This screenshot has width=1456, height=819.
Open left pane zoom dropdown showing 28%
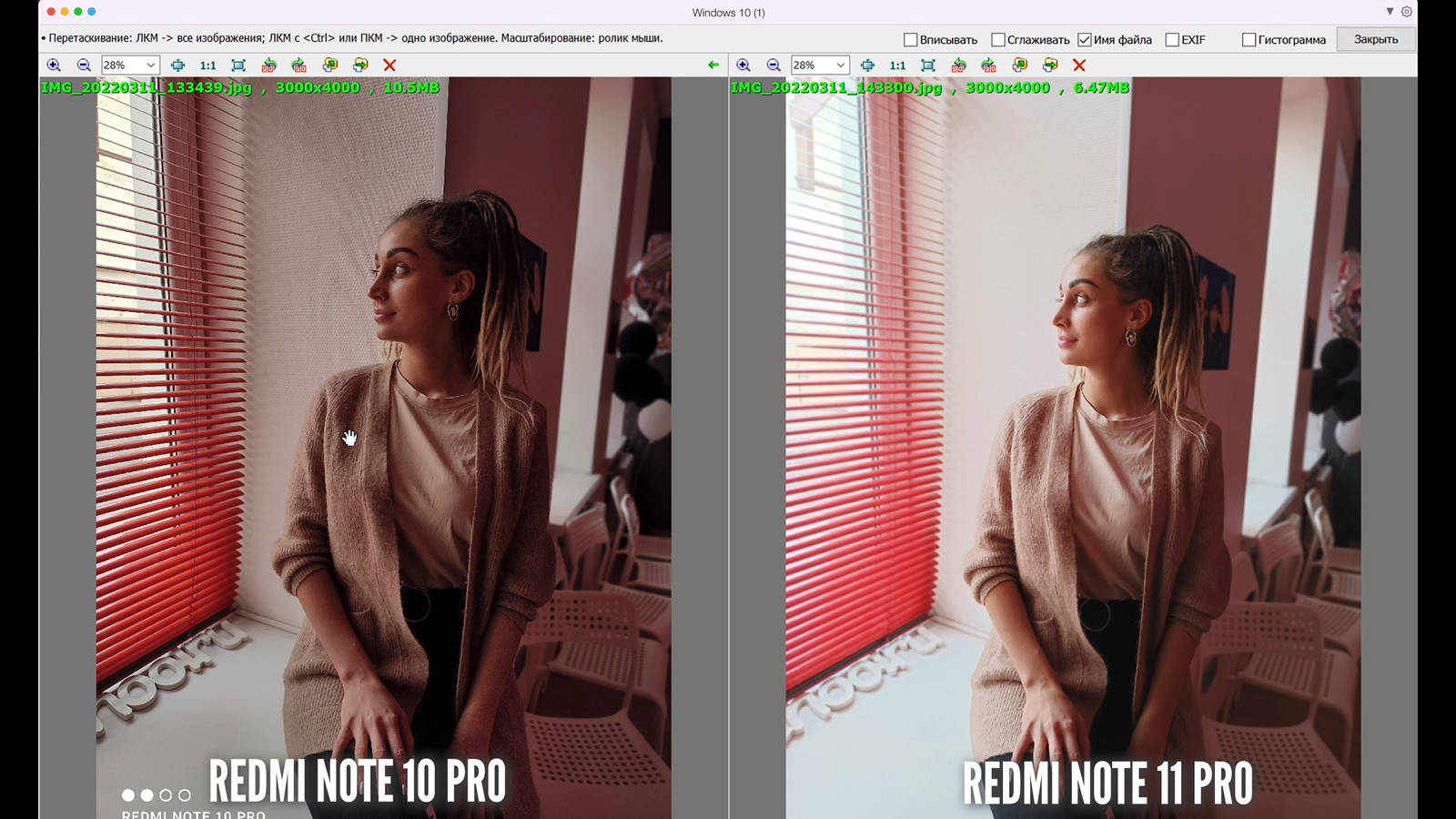click(130, 66)
